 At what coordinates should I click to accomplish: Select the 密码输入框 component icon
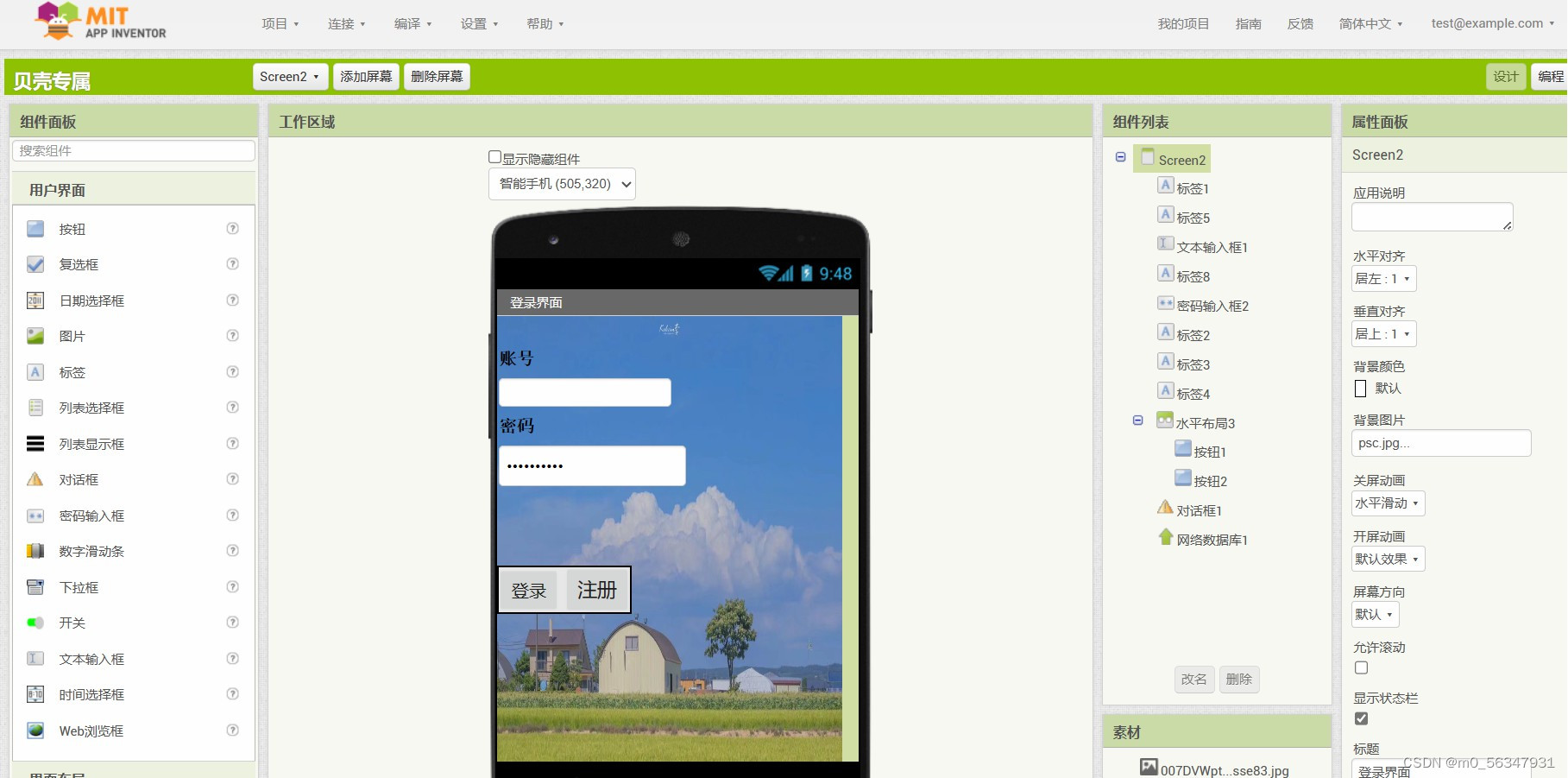(x=35, y=515)
